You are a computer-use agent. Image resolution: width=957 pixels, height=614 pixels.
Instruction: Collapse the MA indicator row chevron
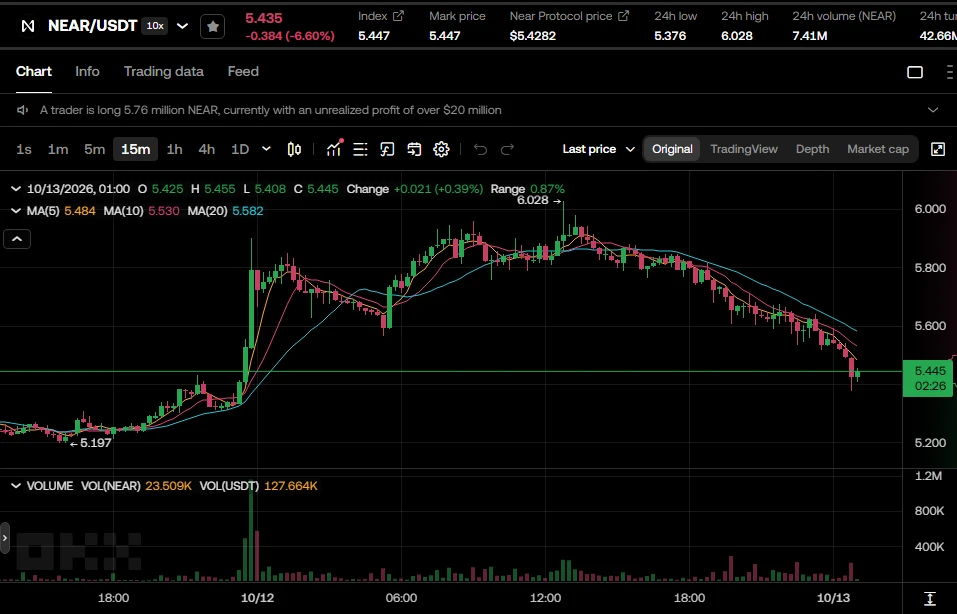coord(16,211)
